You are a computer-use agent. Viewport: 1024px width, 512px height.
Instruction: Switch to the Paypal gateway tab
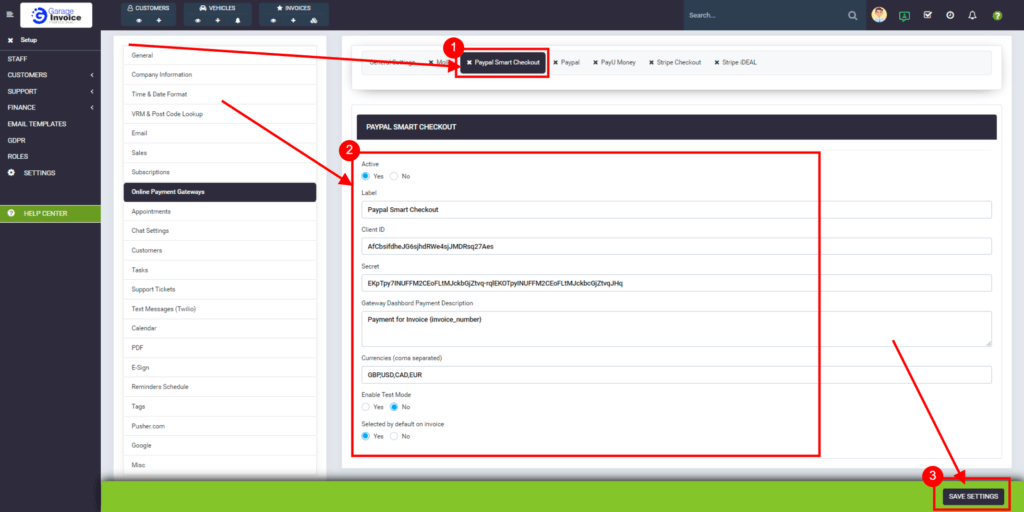566,63
